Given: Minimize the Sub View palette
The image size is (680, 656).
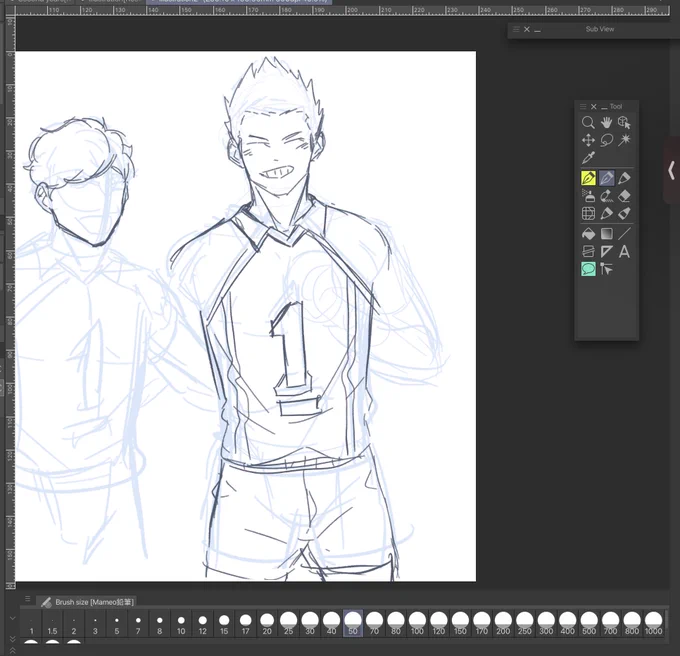Looking at the screenshot, I should [x=538, y=30].
